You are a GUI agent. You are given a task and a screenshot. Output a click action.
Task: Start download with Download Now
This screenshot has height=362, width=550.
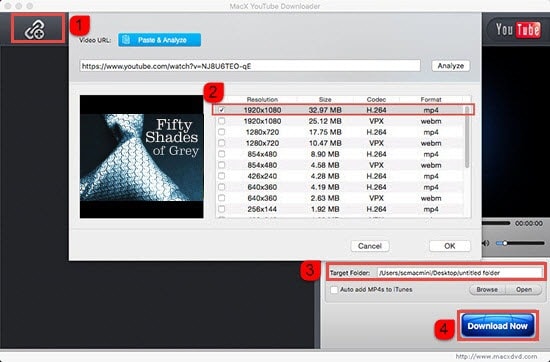click(x=497, y=326)
